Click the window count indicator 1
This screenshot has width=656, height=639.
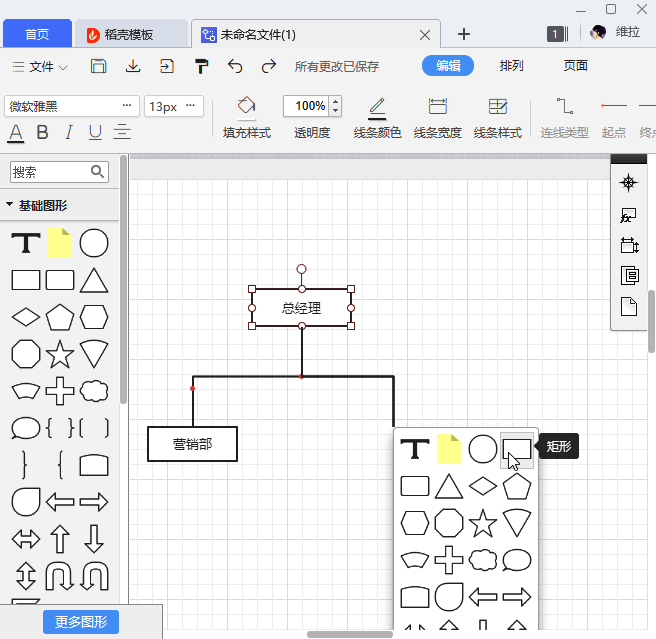click(x=557, y=34)
